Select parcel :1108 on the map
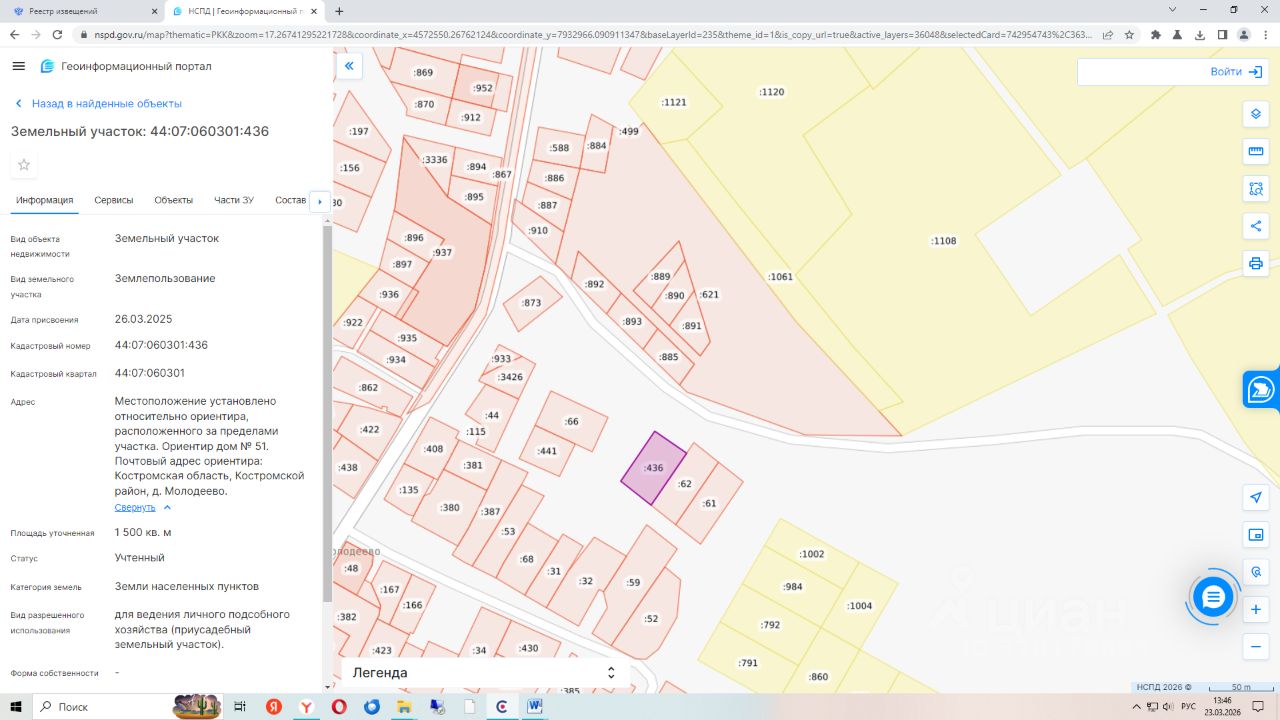Viewport: 1280px width, 720px height. pos(943,241)
